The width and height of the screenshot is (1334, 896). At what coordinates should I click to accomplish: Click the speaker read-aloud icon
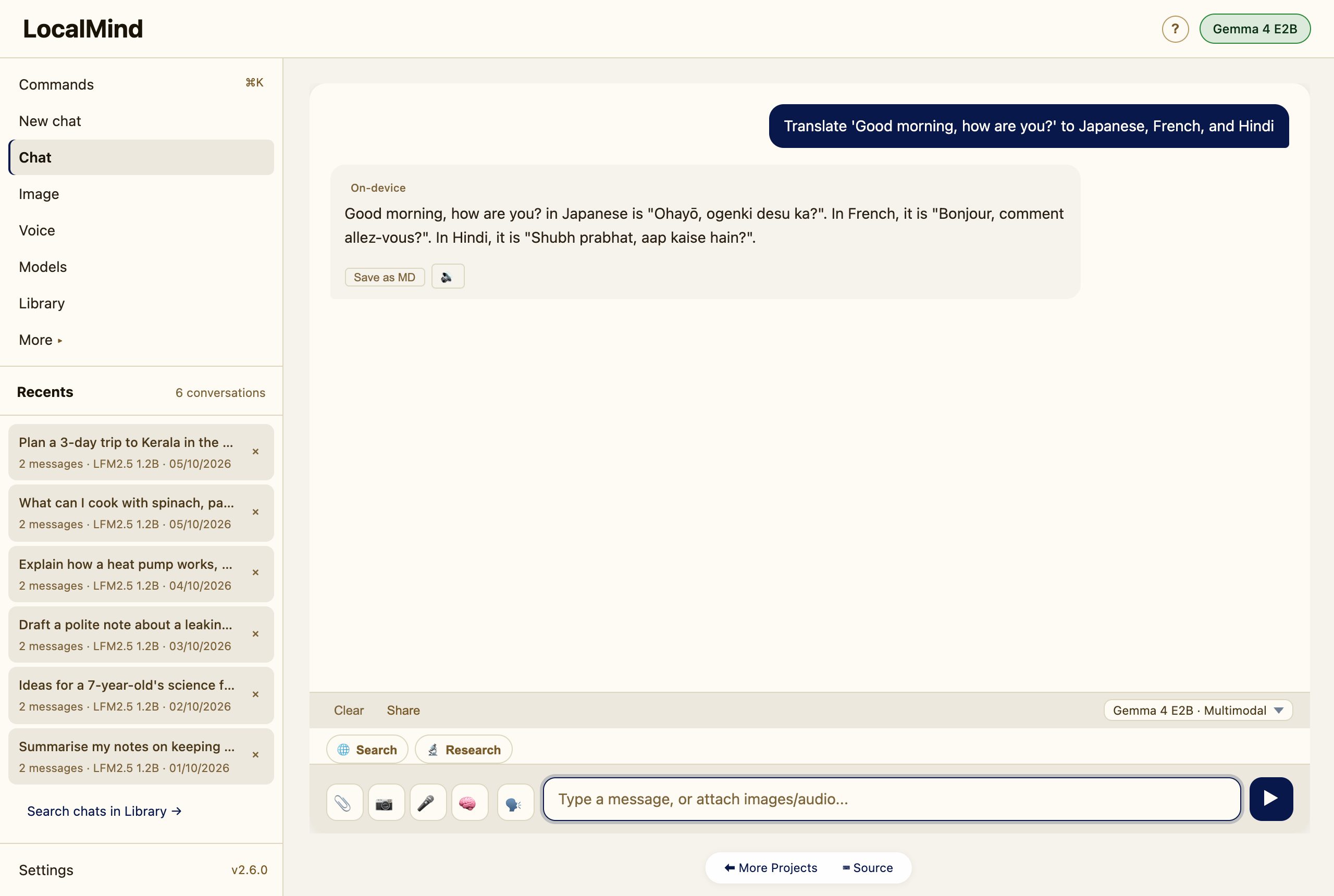[448, 277]
